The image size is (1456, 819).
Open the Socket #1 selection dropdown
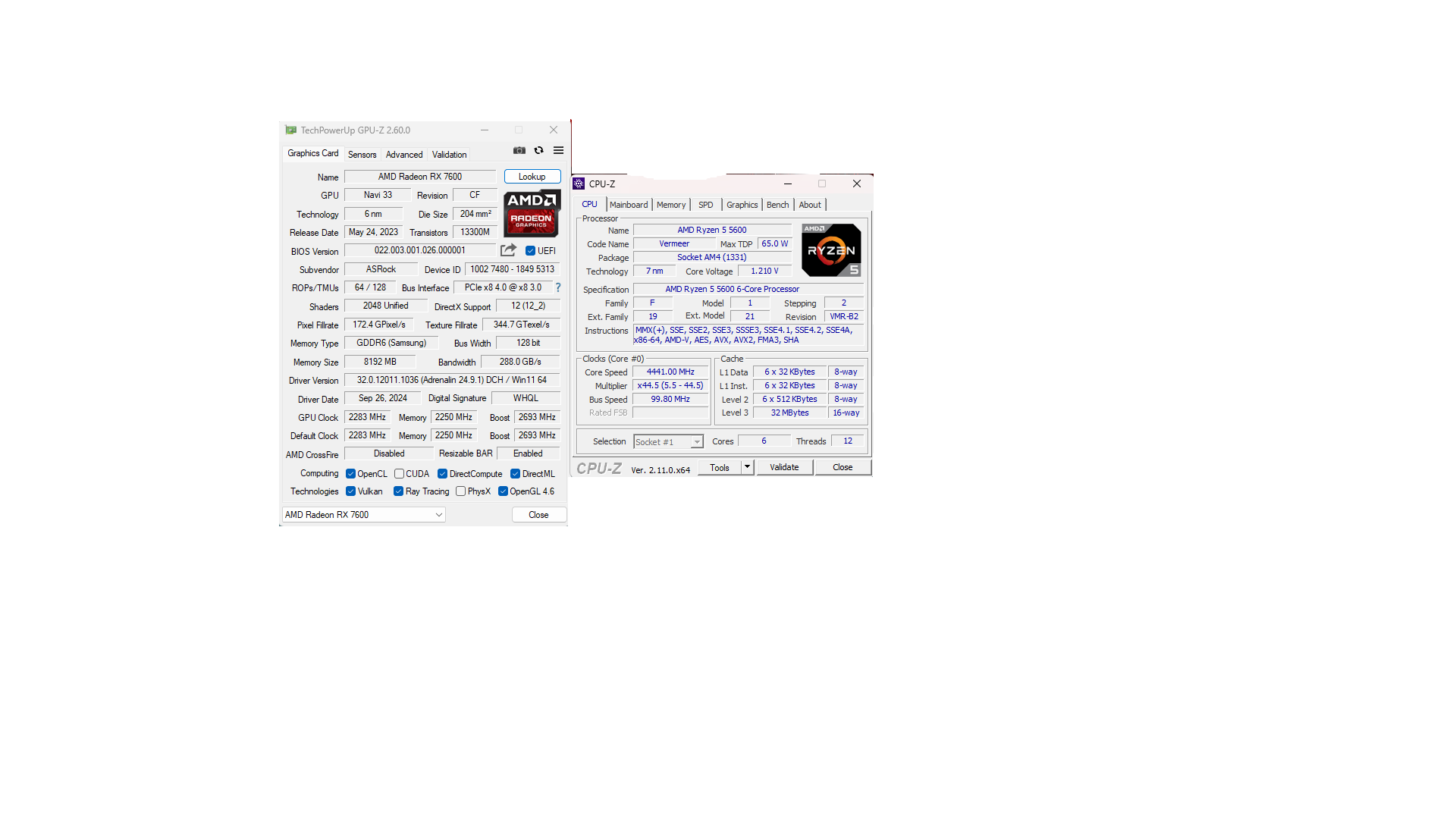coord(669,442)
